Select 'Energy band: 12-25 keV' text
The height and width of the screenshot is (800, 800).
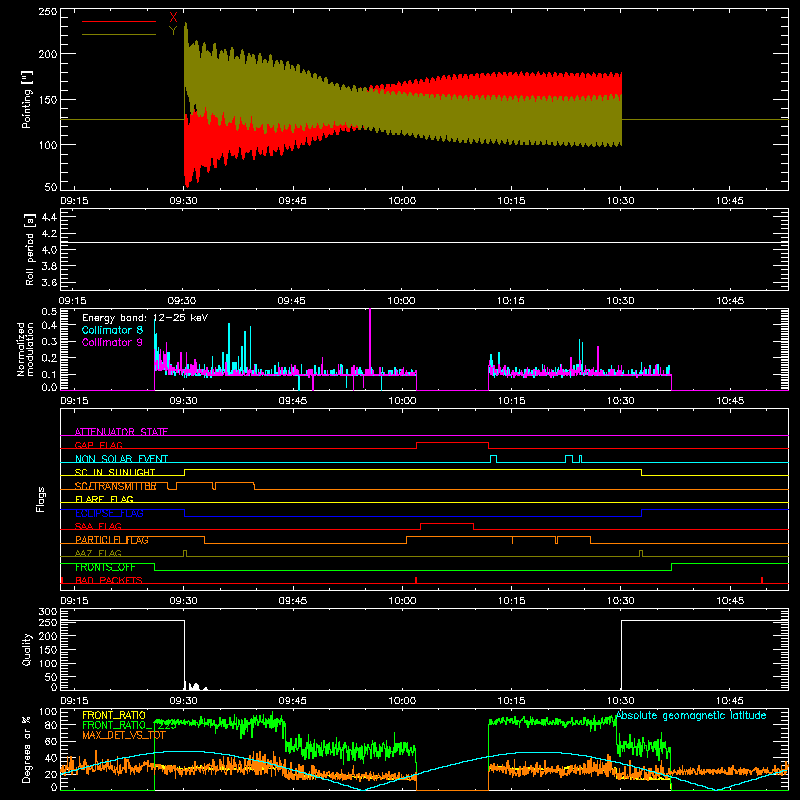[x=145, y=318]
